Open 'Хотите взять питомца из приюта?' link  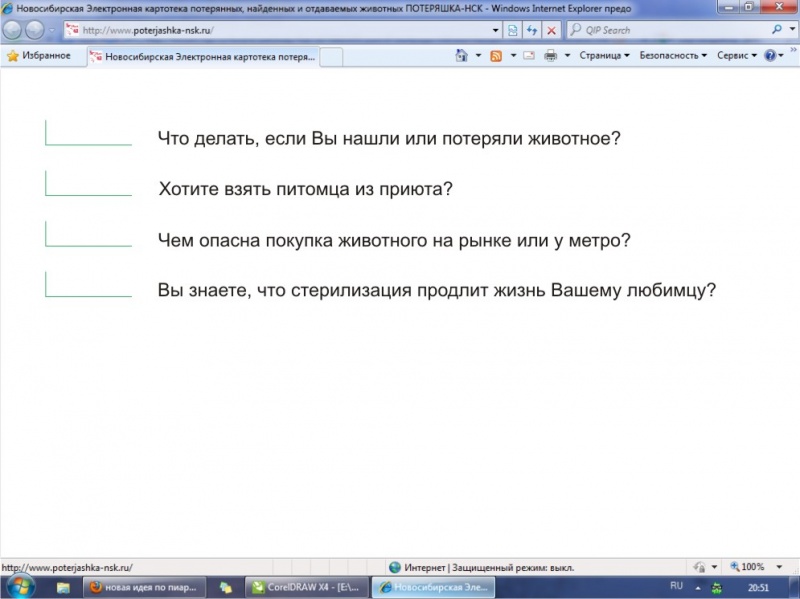pos(305,189)
